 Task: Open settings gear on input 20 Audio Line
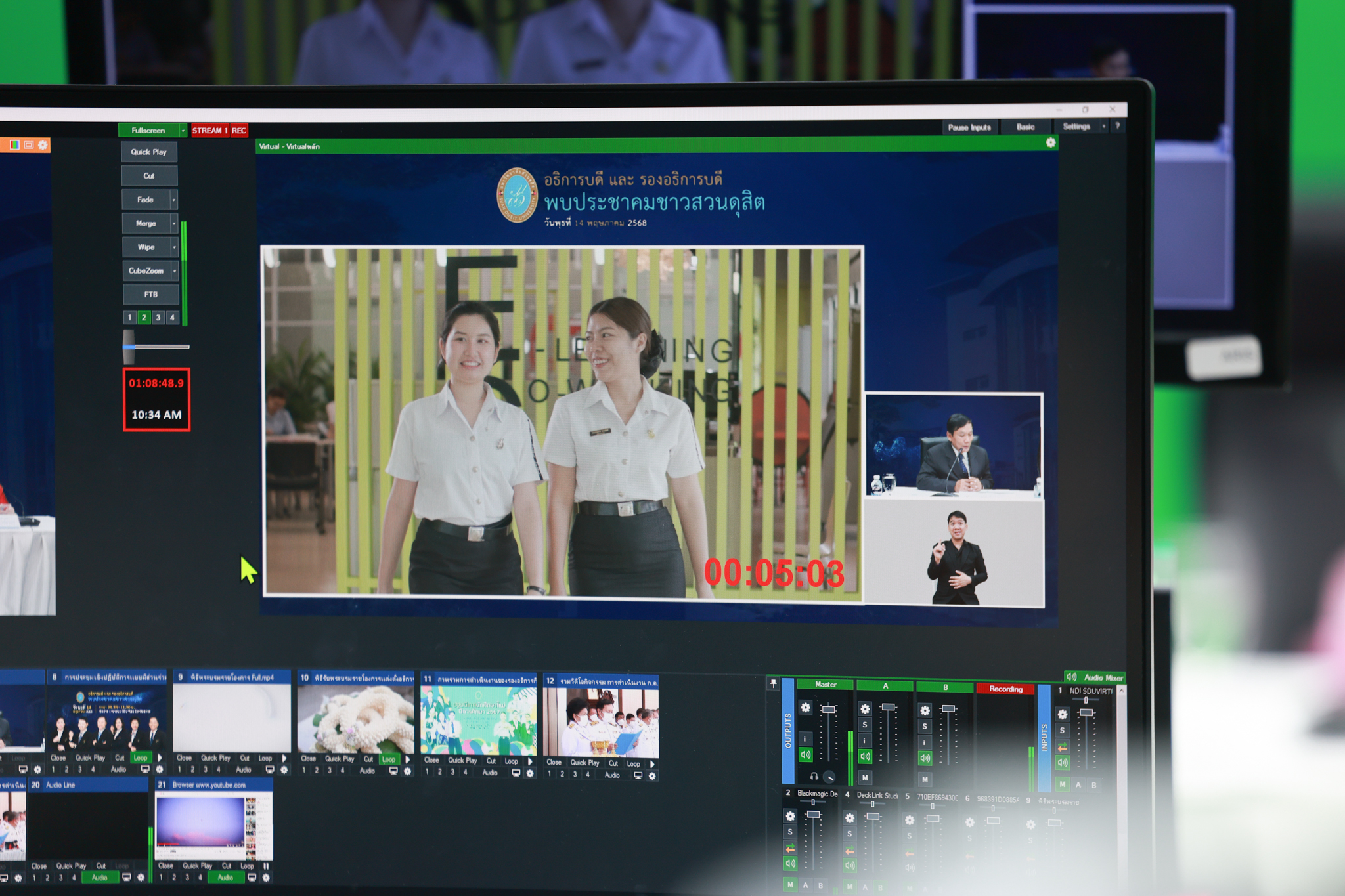[141, 878]
